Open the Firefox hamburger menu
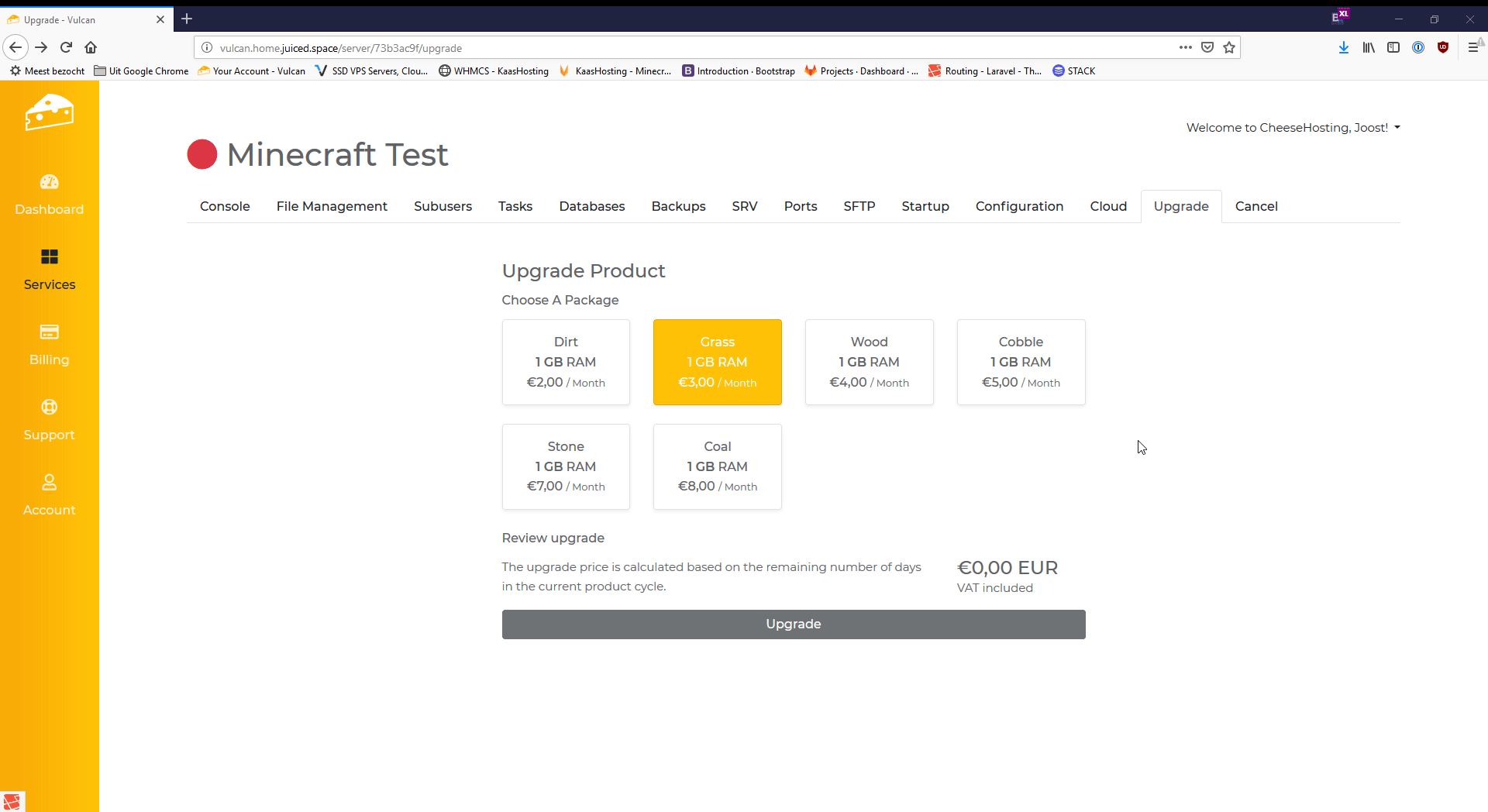The height and width of the screenshot is (812, 1488). point(1472,47)
